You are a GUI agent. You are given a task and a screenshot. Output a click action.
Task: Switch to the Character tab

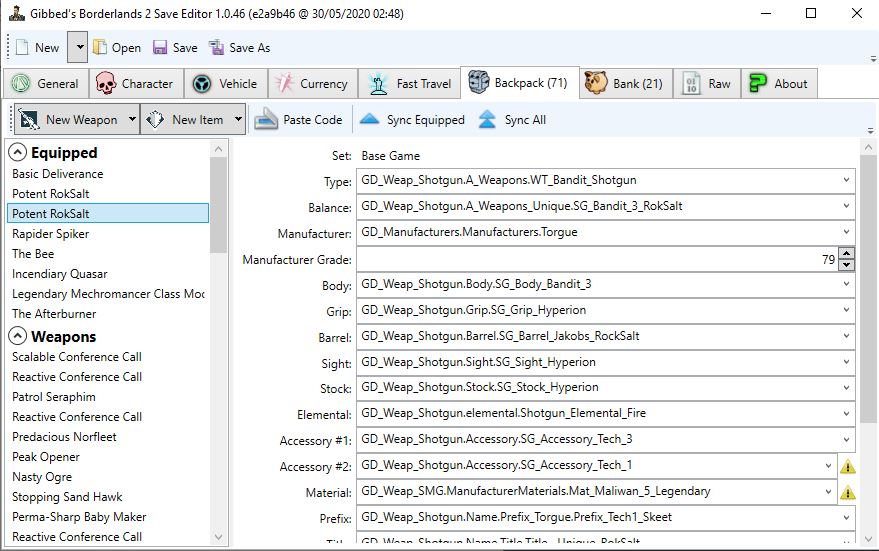pyautogui.click(x=136, y=84)
